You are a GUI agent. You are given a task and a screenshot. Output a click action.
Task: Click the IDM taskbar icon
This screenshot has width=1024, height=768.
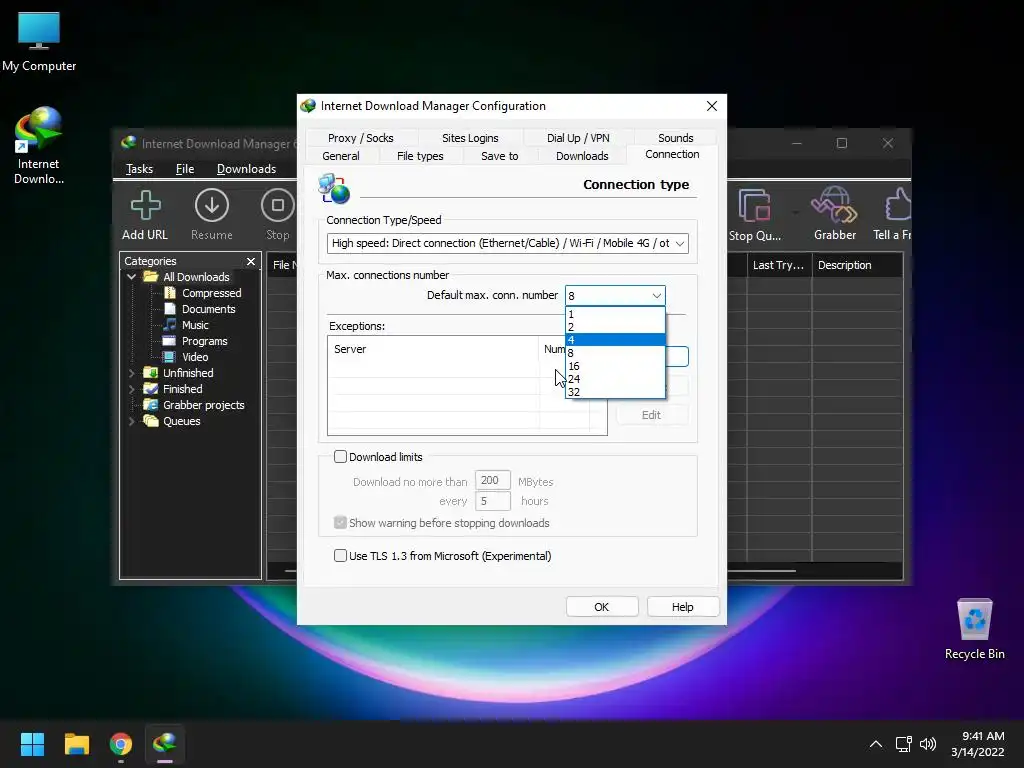coord(165,744)
